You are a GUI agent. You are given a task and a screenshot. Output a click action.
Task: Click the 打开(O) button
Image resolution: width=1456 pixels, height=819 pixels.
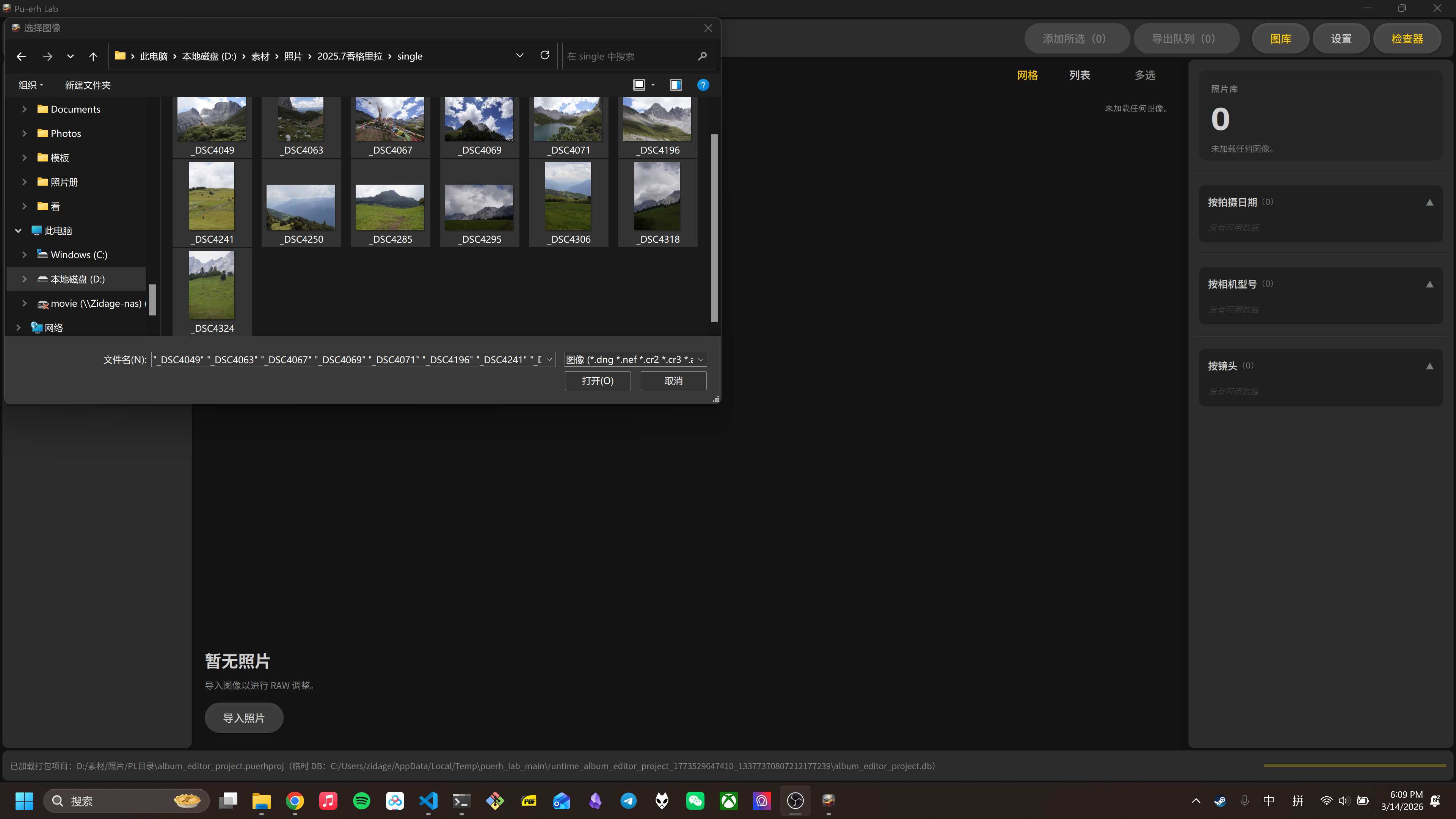point(598,381)
